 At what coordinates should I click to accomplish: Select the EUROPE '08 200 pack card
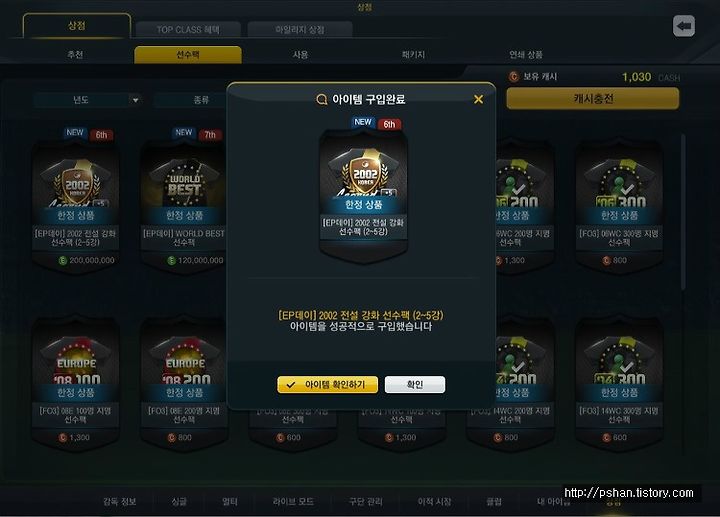(x=184, y=383)
